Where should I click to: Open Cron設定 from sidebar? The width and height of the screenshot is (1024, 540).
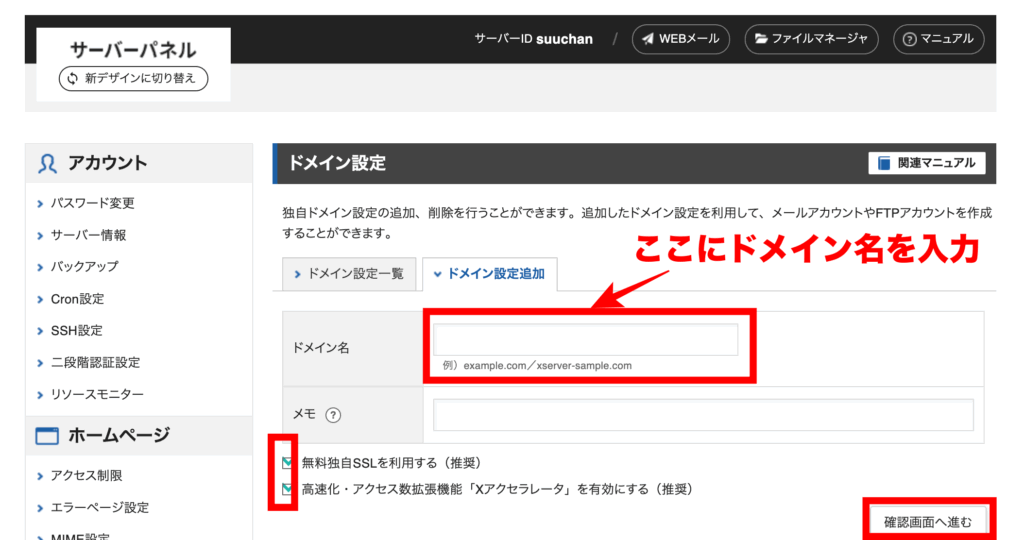point(77,299)
